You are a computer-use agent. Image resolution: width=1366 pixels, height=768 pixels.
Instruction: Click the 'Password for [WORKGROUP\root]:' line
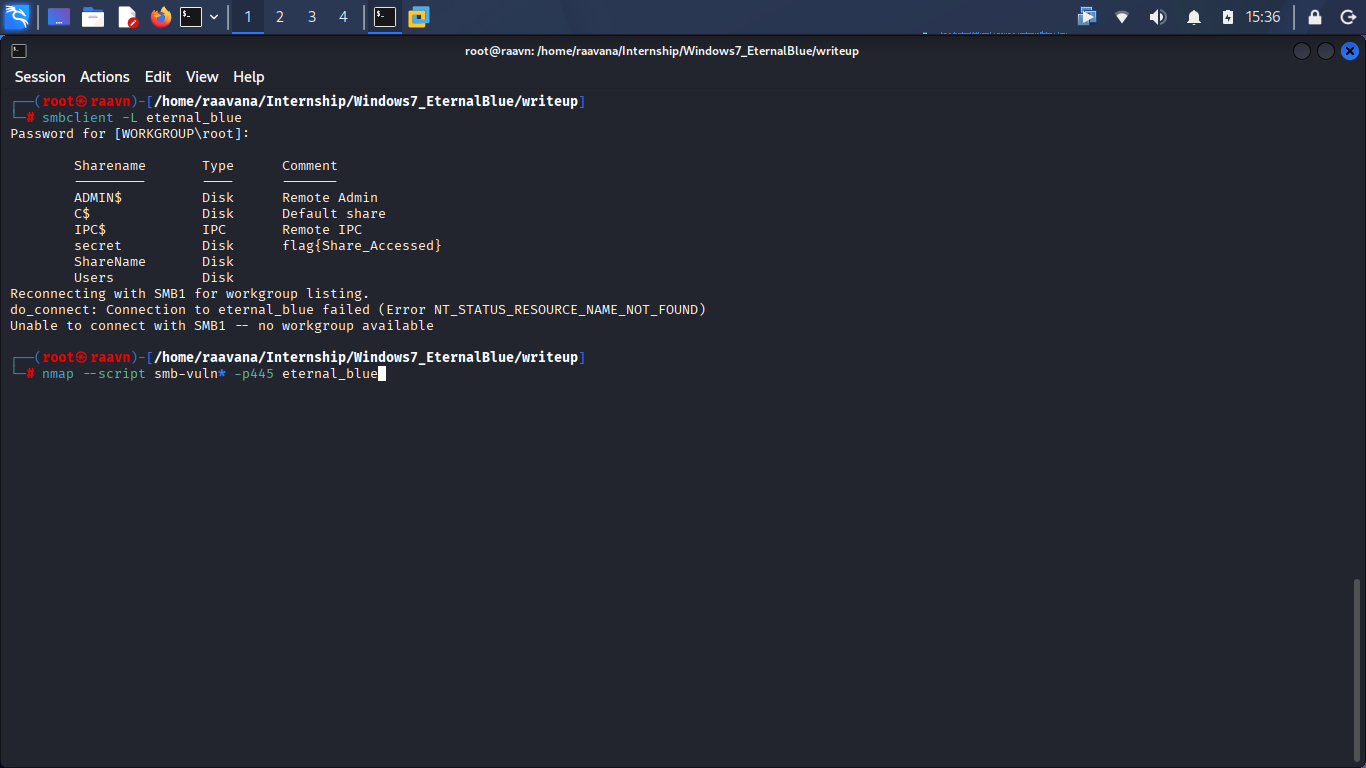click(130, 134)
